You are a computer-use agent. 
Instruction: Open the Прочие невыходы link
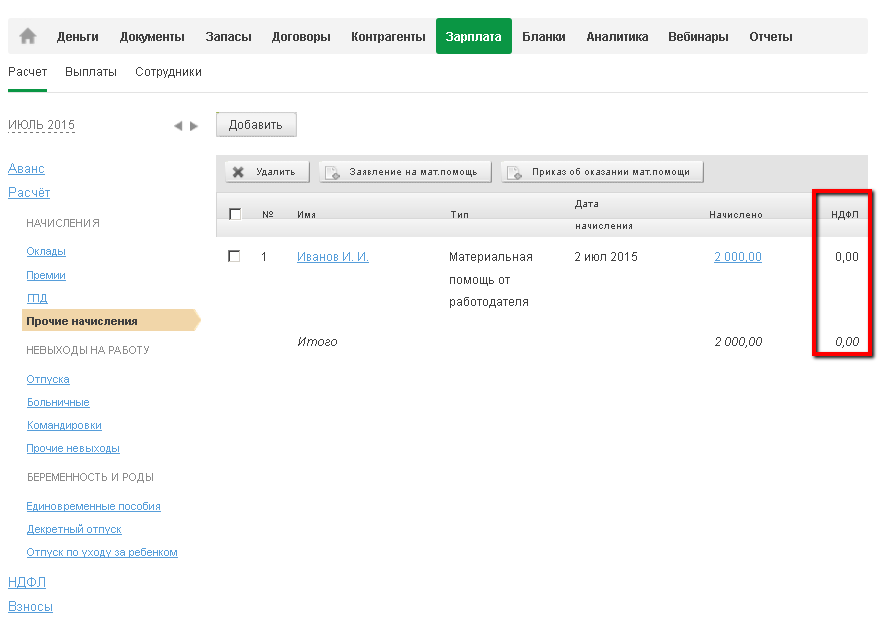tap(73, 448)
